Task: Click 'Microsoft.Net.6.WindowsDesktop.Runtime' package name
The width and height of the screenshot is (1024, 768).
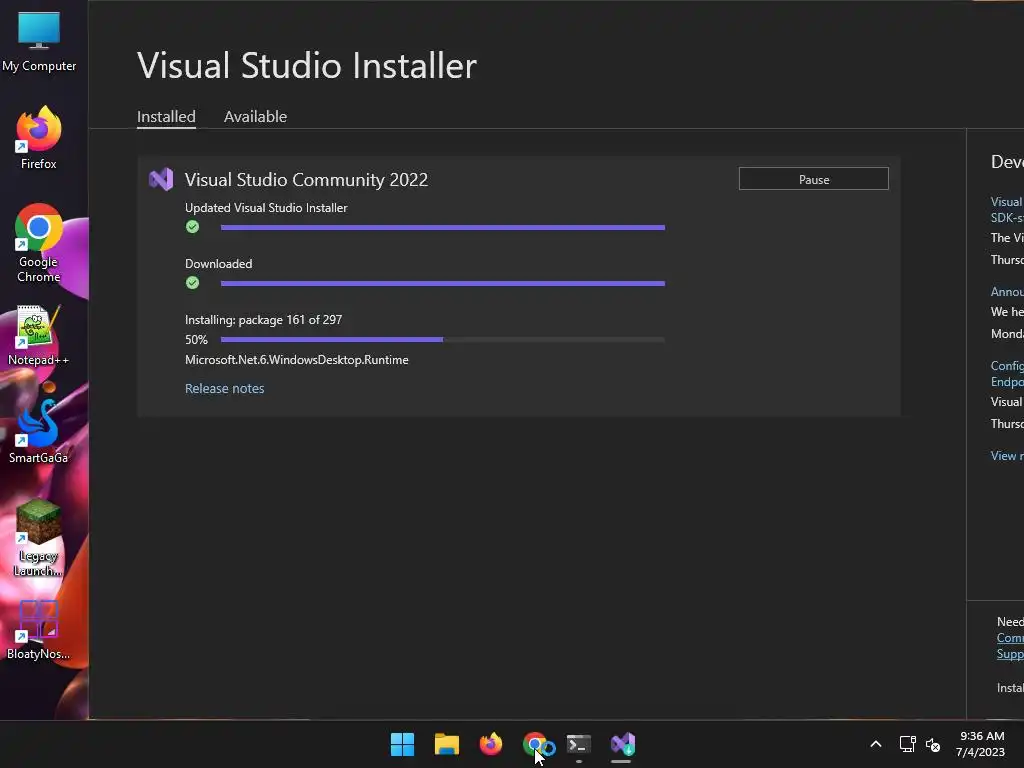Action: 296,360
